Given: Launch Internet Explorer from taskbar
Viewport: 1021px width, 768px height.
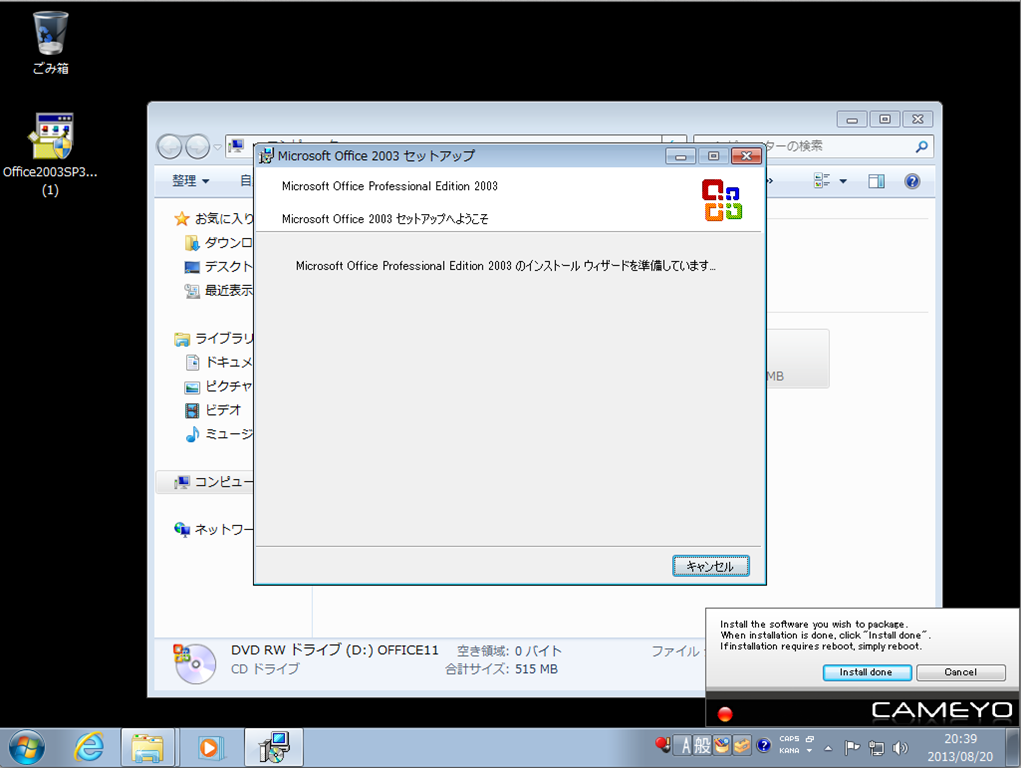Looking at the screenshot, I should (x=89, y=747).
